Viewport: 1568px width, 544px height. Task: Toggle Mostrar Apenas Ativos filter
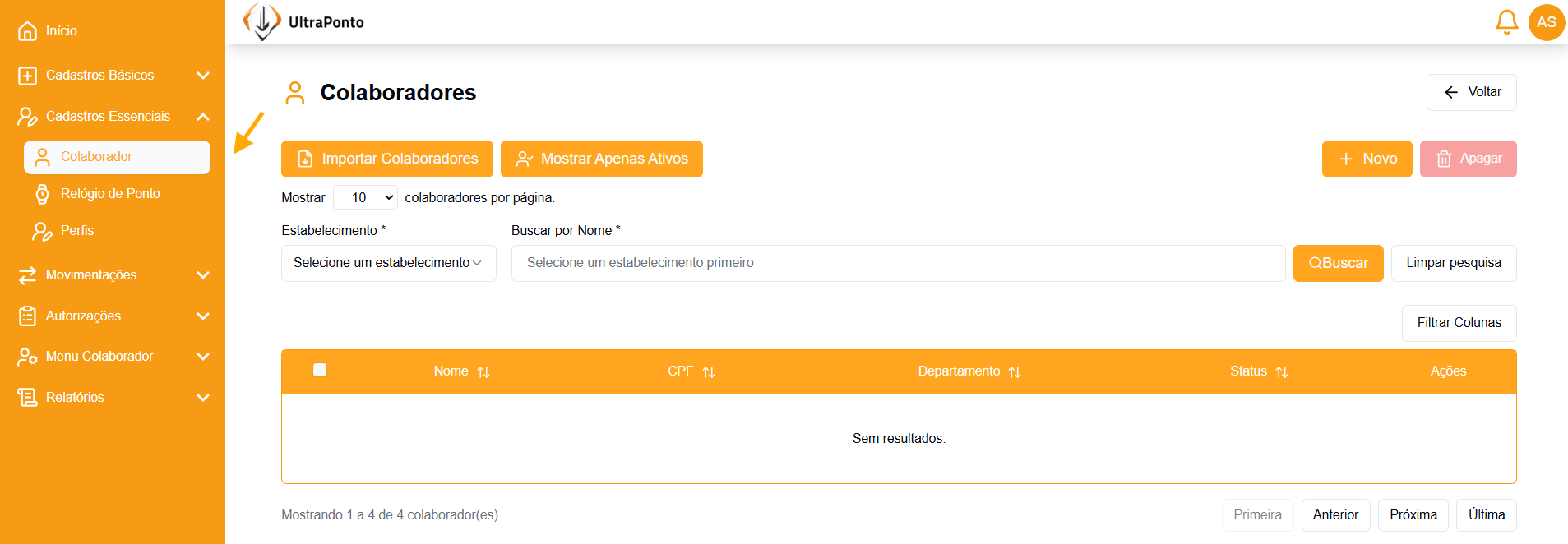point(602,159)
